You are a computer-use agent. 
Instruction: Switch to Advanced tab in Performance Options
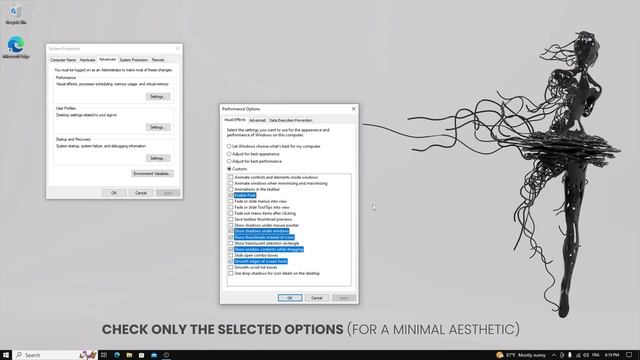pyautogui.click(x=257, y=120)
